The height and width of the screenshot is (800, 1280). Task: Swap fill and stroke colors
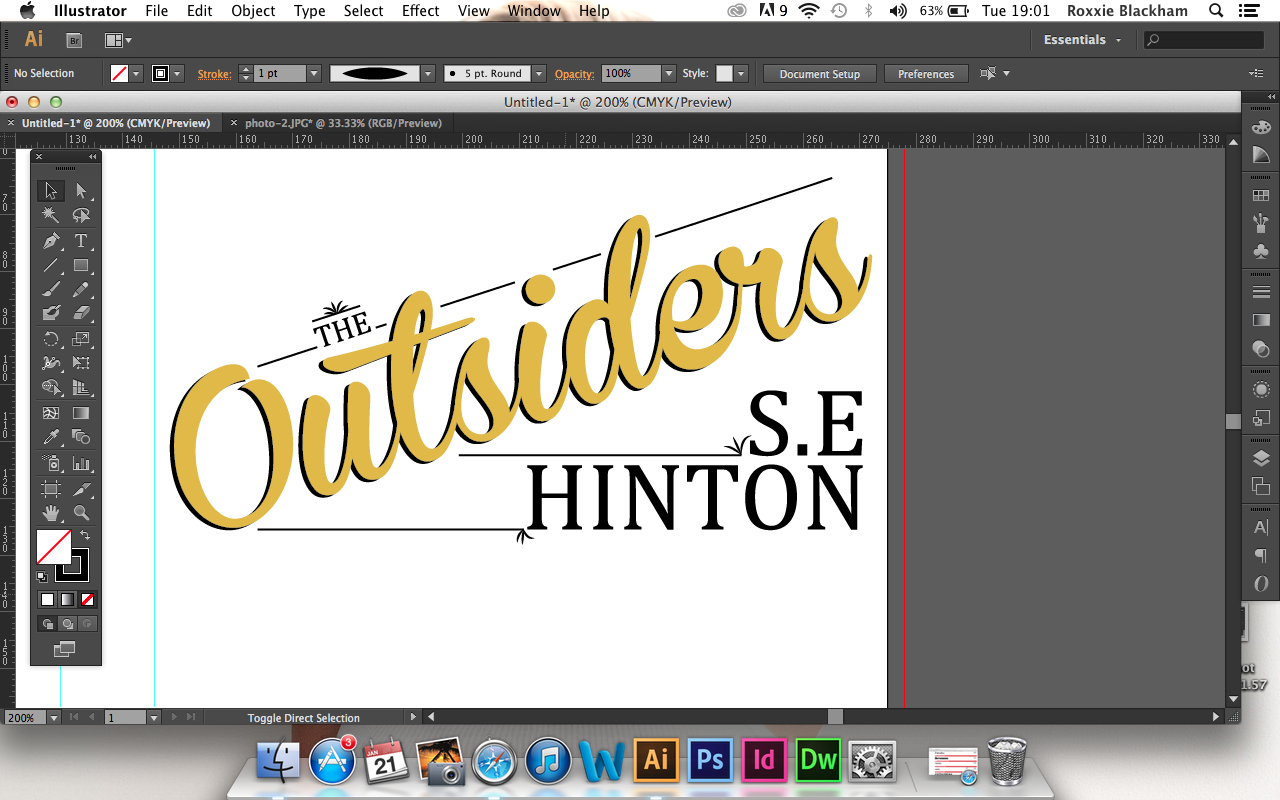tap(85, 534)
